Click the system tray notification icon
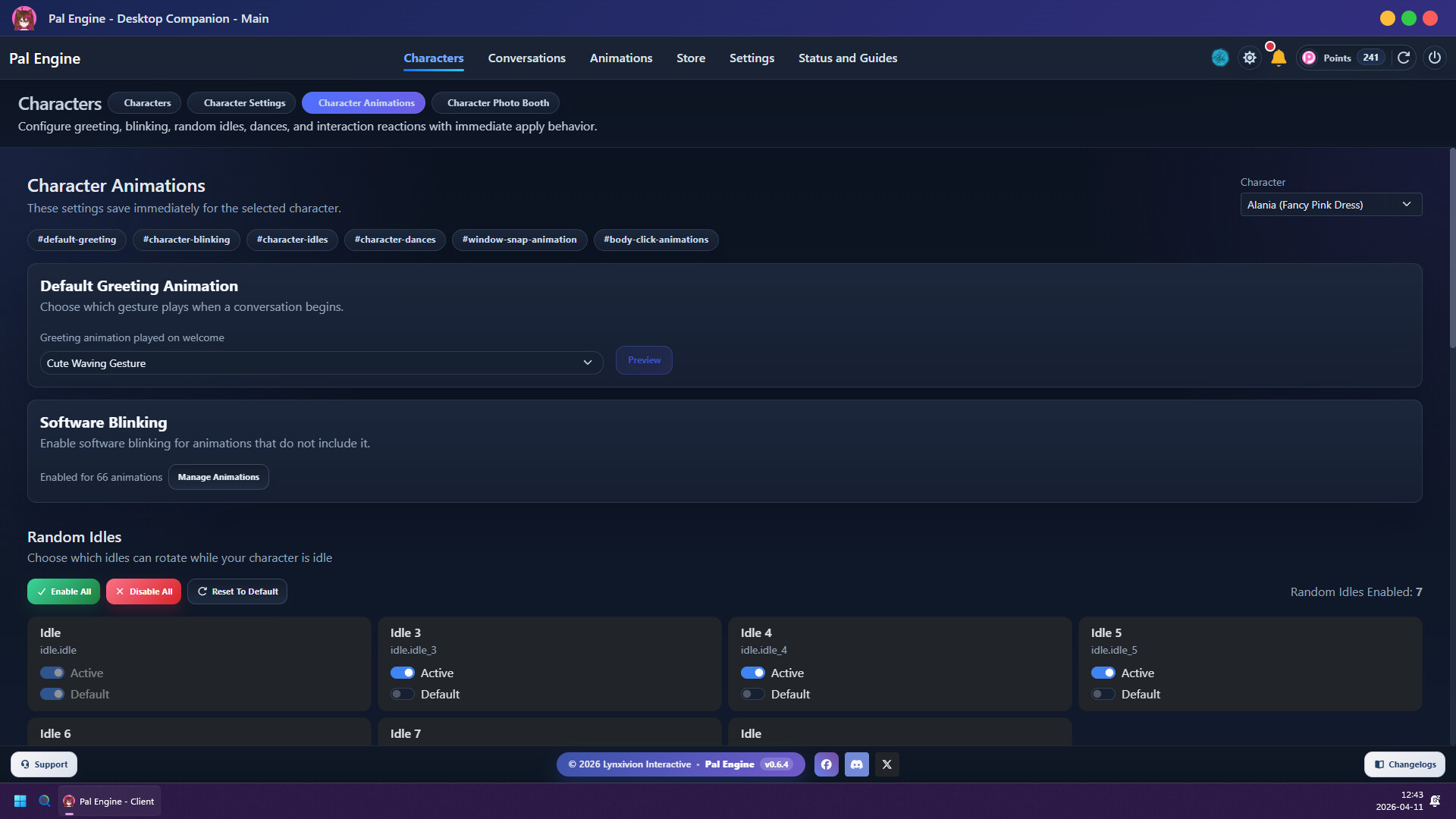 coord(1435,801)
